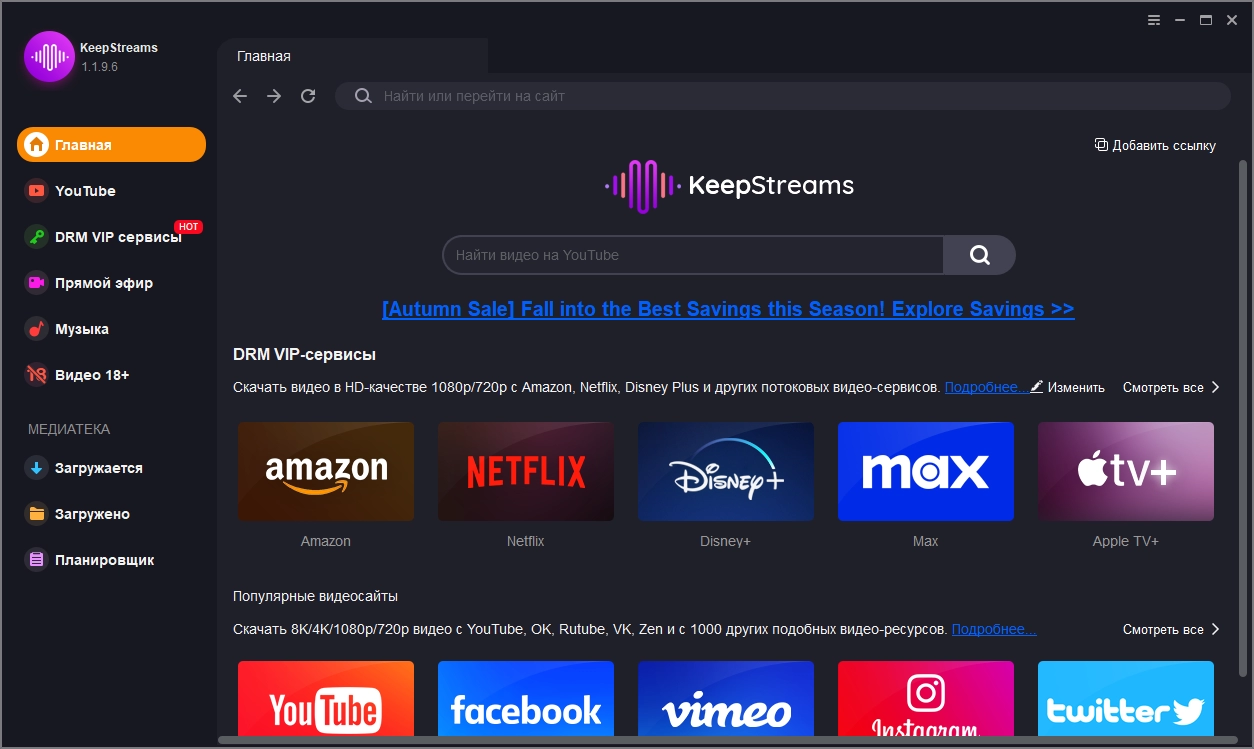Viewport: 1254px width, 749px height.
Task: Click the red YouTube icon in sidebar
Action: tap(36, 191)
